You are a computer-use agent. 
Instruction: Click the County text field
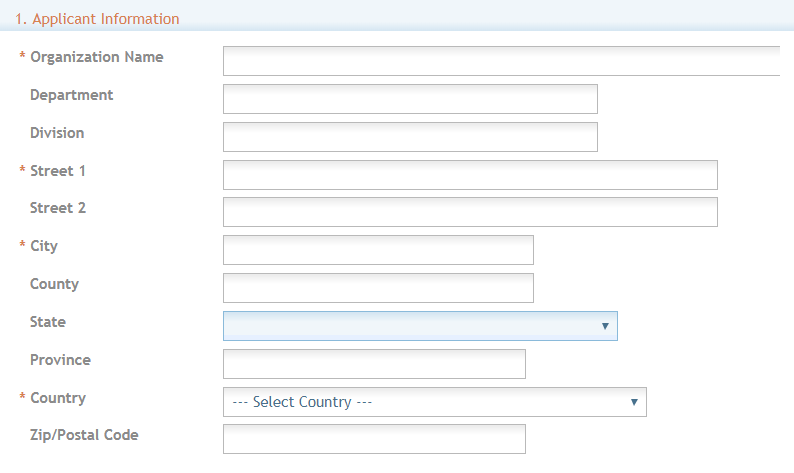coord(378,288)
